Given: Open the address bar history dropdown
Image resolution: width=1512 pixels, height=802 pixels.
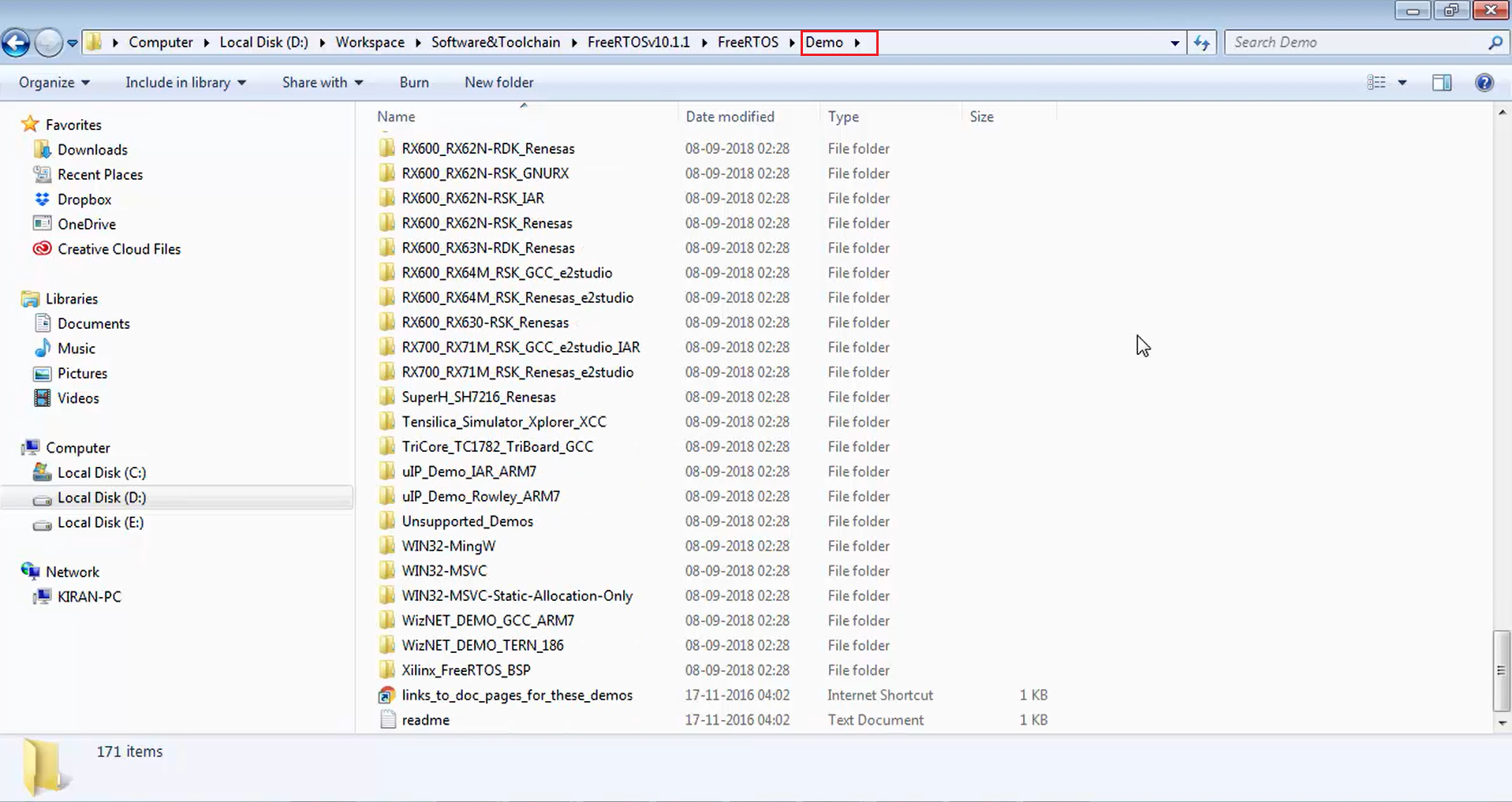Looking at the screenshot, I should tap(1174, 43).
